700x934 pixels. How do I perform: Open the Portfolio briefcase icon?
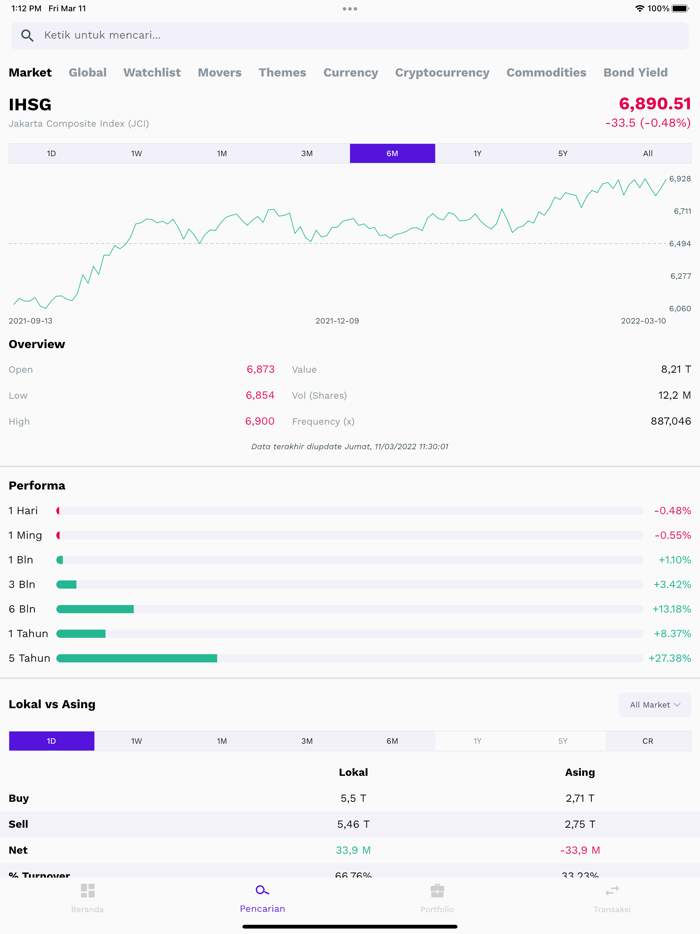(x=437, y=890)
